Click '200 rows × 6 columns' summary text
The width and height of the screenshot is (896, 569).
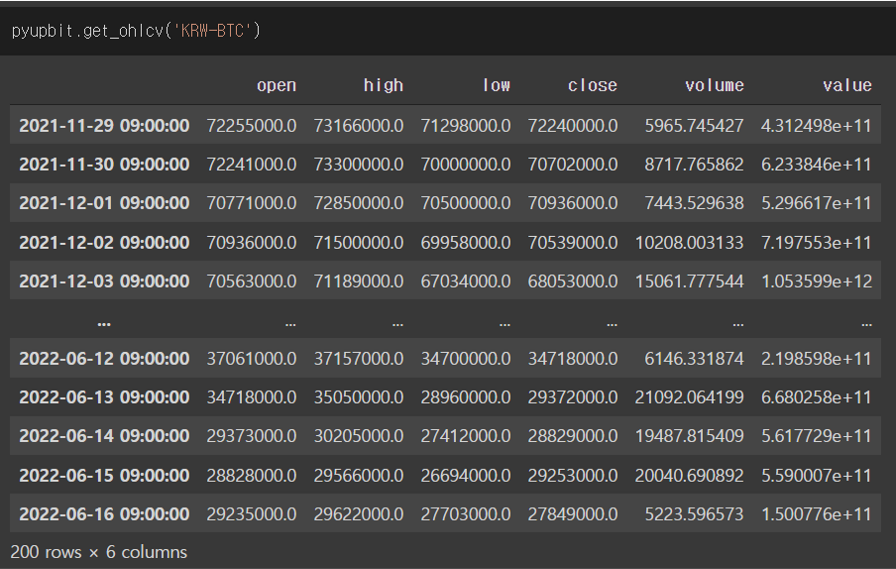99,552
